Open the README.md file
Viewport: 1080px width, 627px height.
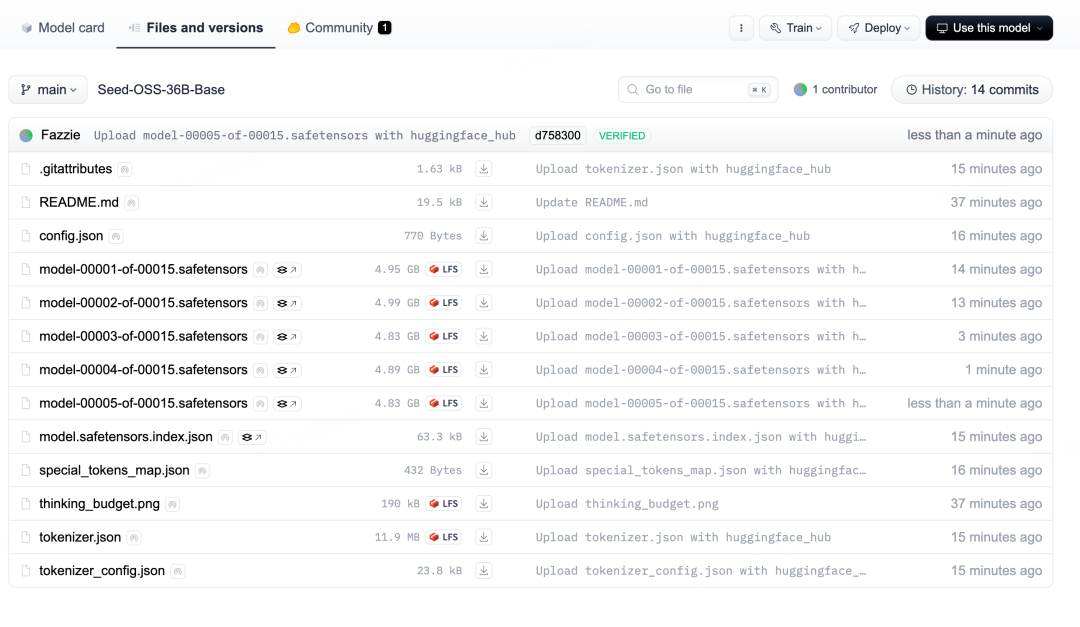[x=79, y=203]
